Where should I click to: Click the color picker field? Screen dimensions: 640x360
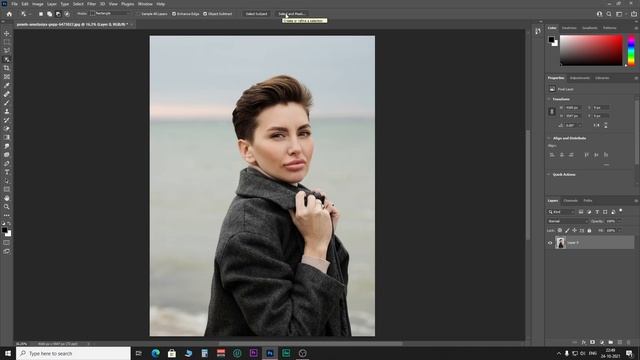click(x=591, y=50)
